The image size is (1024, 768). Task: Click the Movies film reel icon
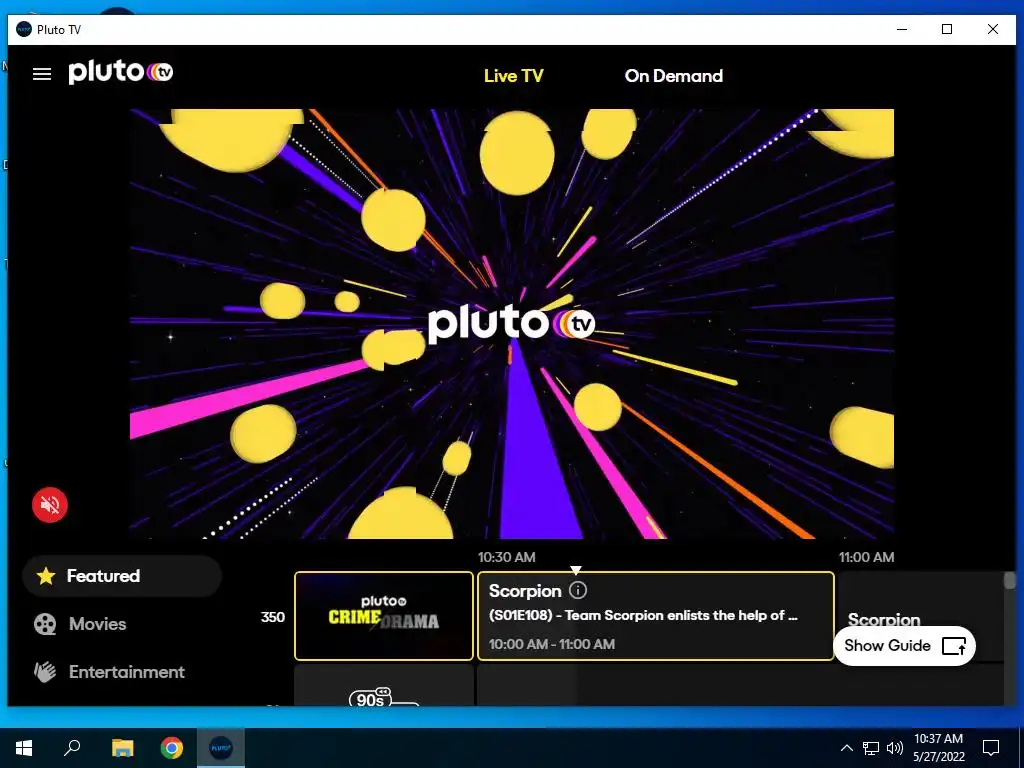click(45, 624)
